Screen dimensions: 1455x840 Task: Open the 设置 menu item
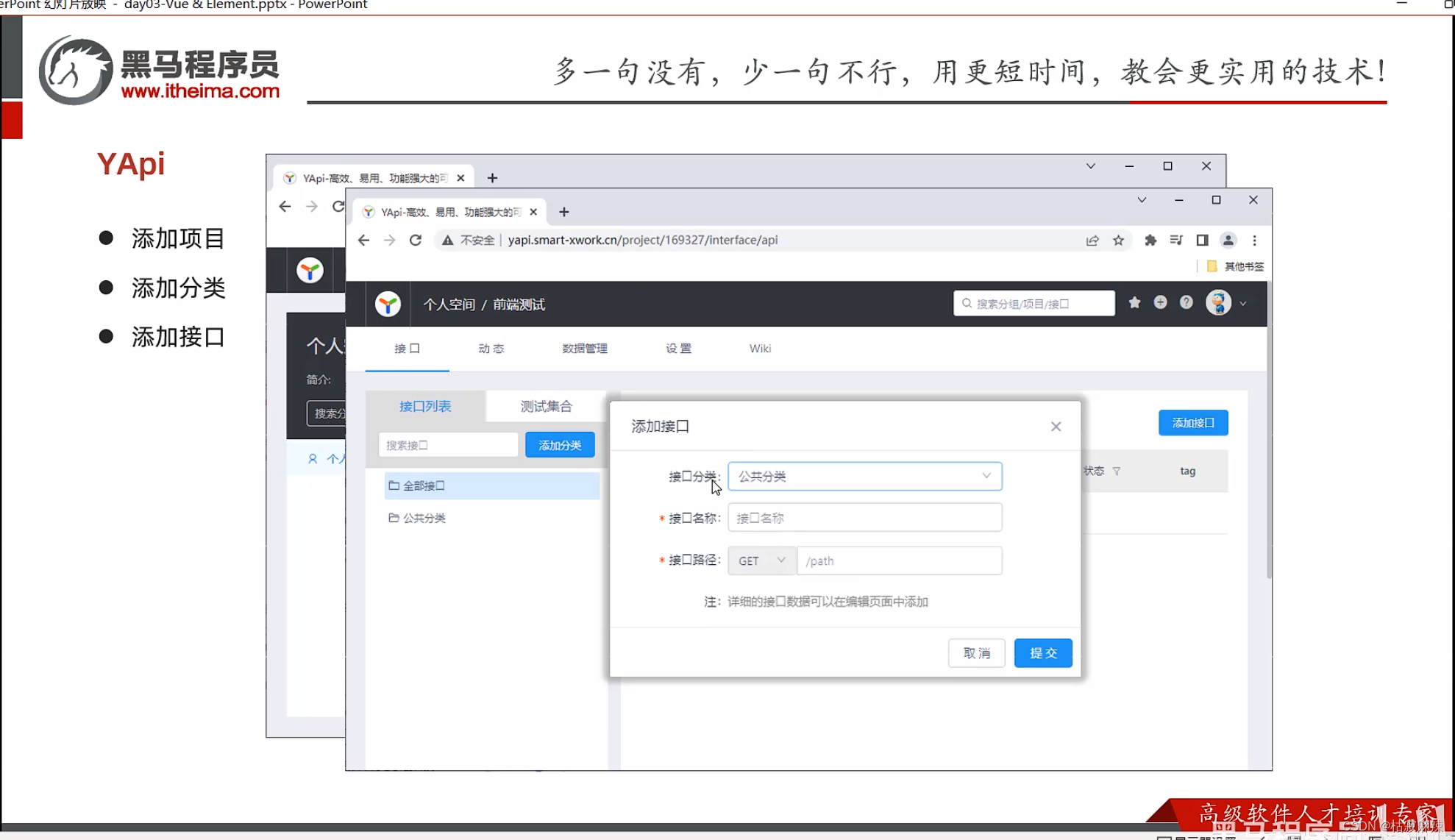pos(677,348)
